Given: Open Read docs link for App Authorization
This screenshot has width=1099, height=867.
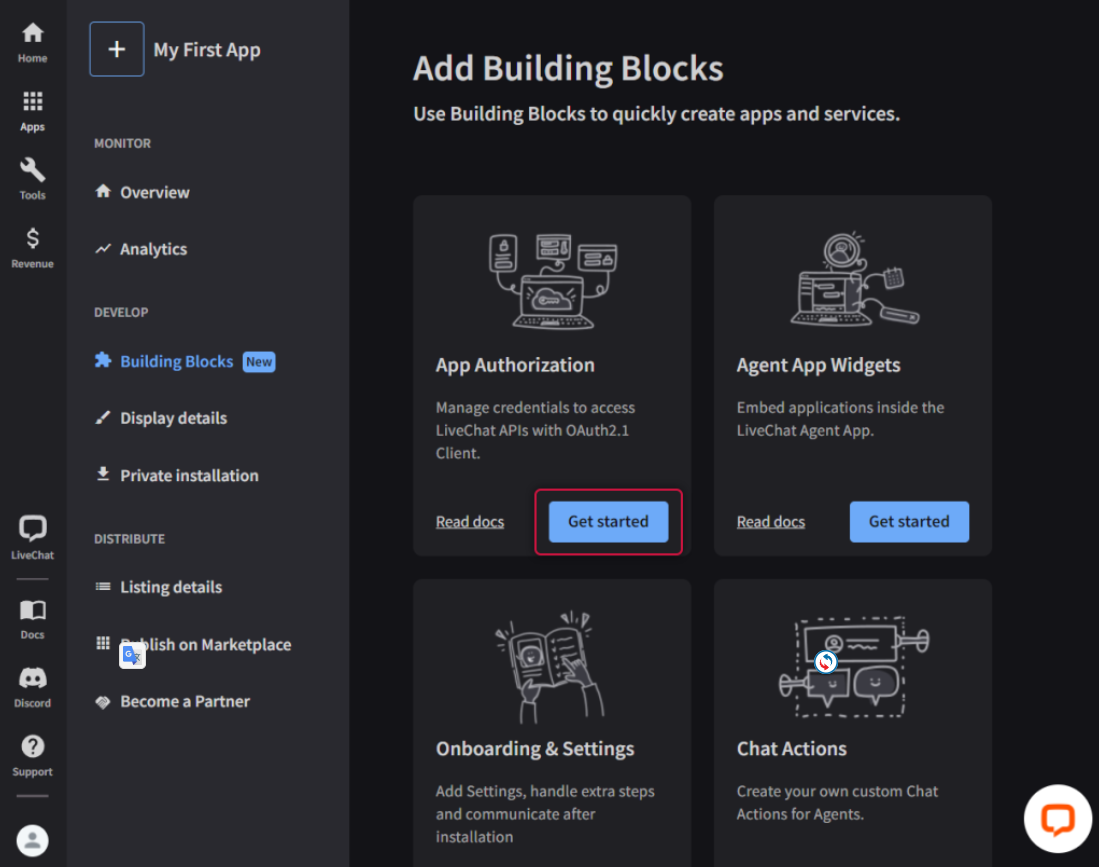Looking at the screenshot, I should pyautogui.click(x=470, y=522).
